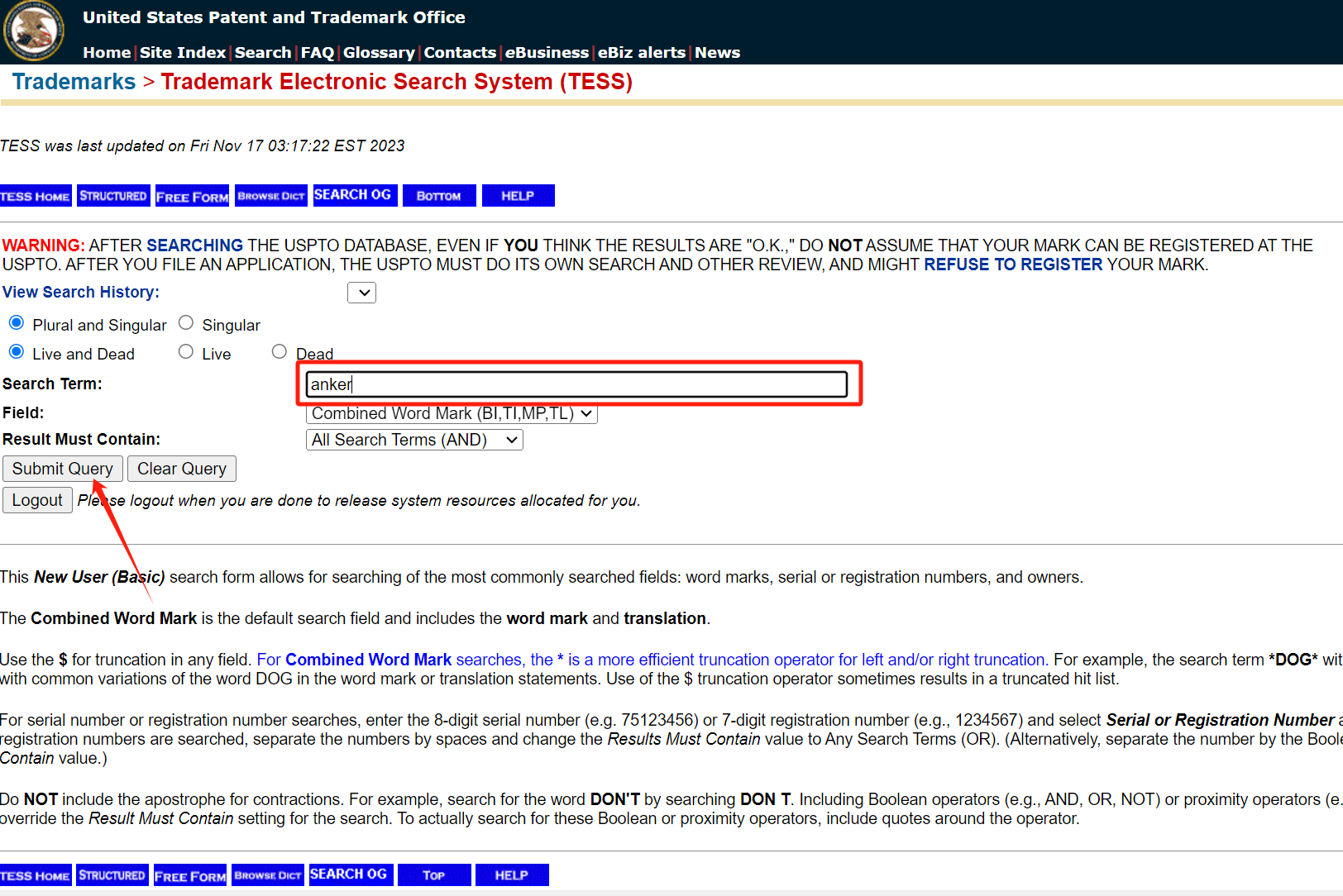
Task: Click the top TESS Home button
Action: click(x=36, y=196)
